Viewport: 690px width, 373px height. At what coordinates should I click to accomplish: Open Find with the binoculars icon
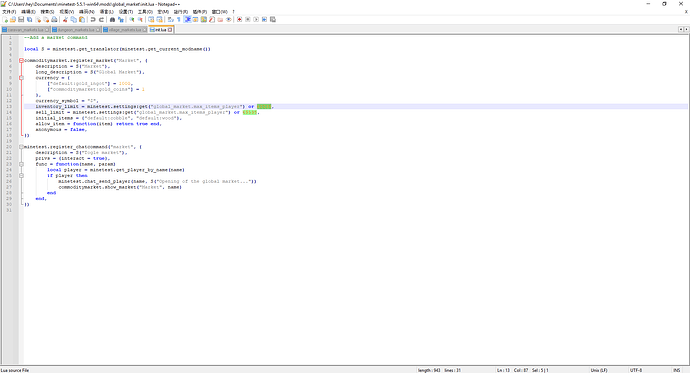tap(112, 19)
